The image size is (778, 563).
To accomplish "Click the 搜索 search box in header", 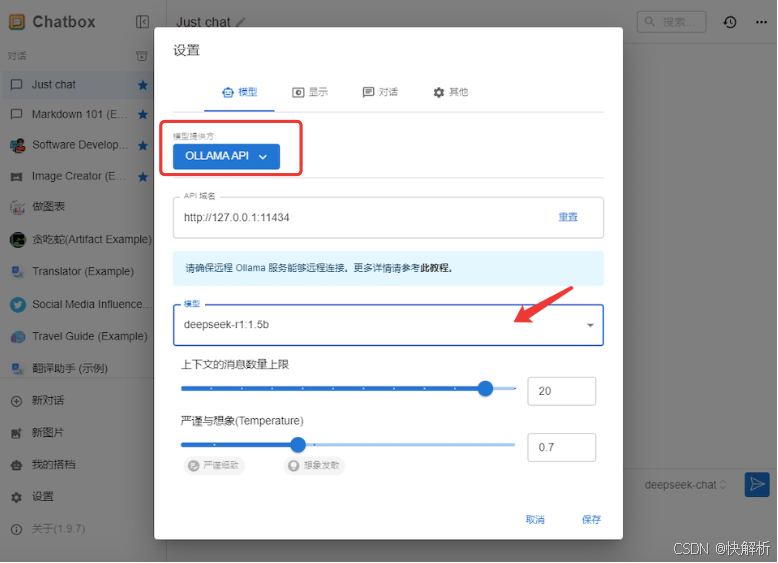I will (x=671, y=22).
